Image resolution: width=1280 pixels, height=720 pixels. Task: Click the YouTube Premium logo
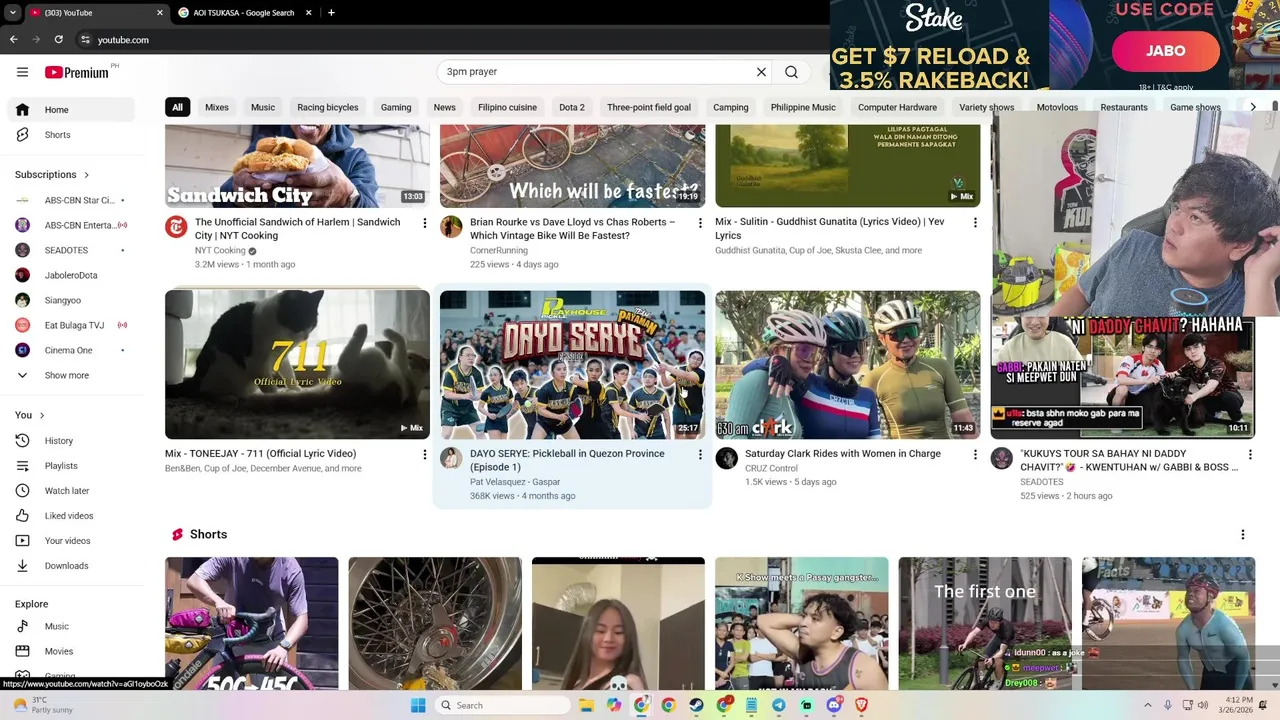pos(78,72)
